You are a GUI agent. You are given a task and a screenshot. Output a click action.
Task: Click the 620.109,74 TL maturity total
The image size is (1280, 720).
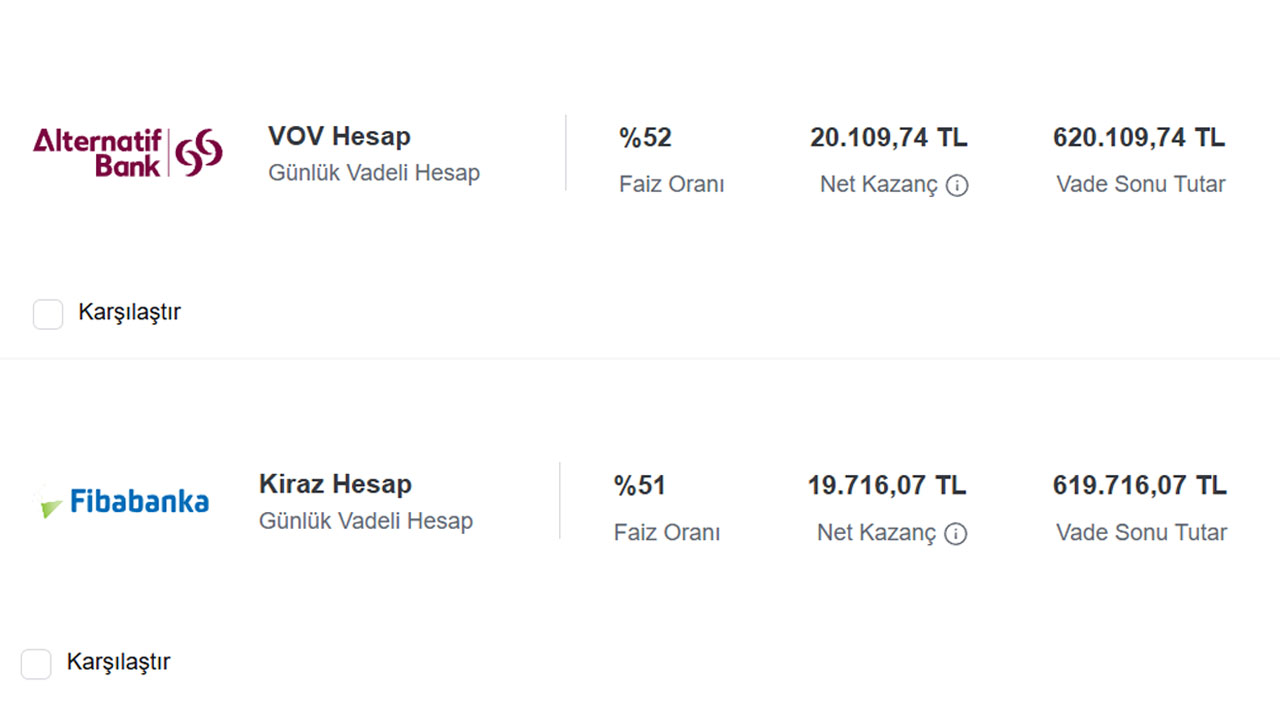(x=1139, y=138)
